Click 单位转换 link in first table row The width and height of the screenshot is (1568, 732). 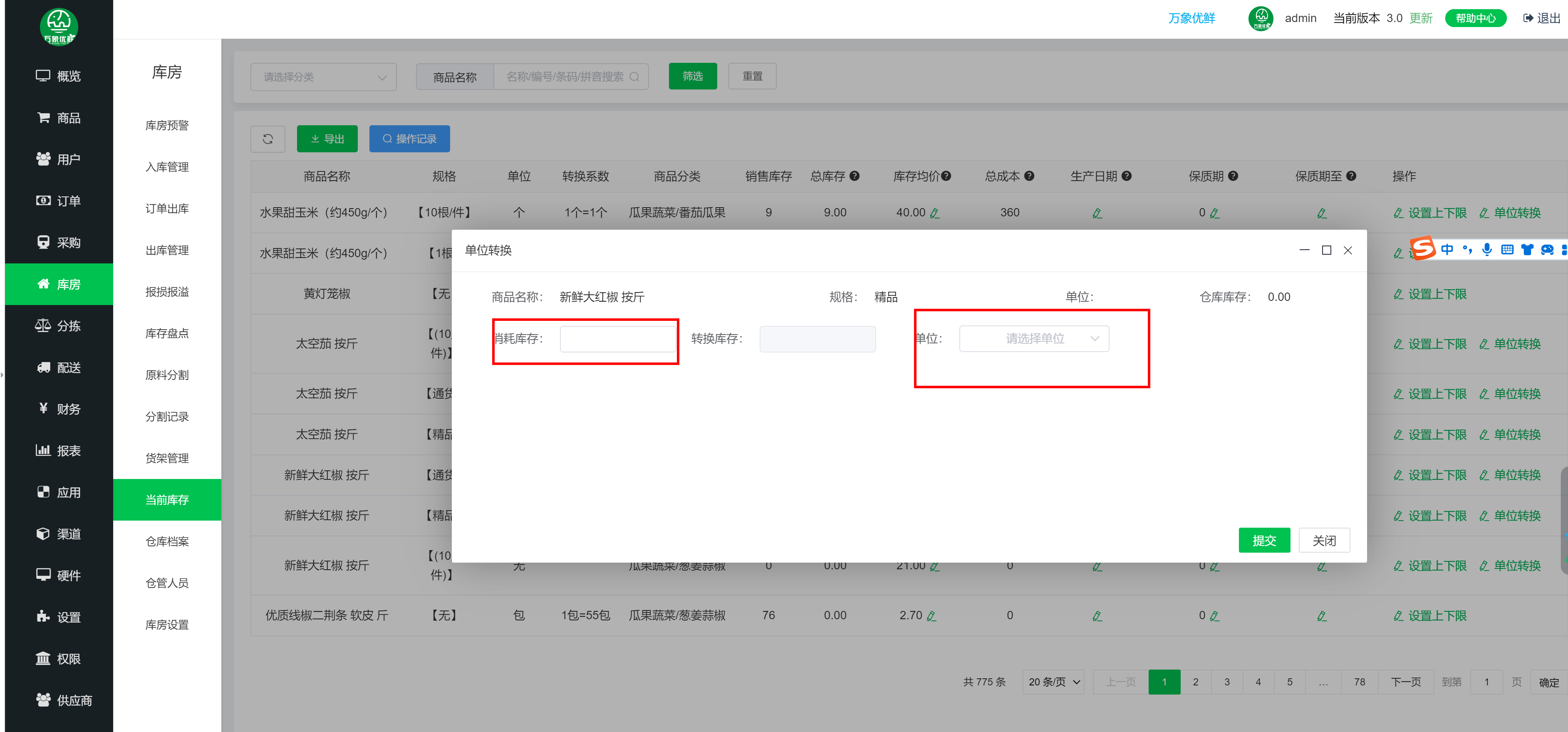coord(1510,213)
